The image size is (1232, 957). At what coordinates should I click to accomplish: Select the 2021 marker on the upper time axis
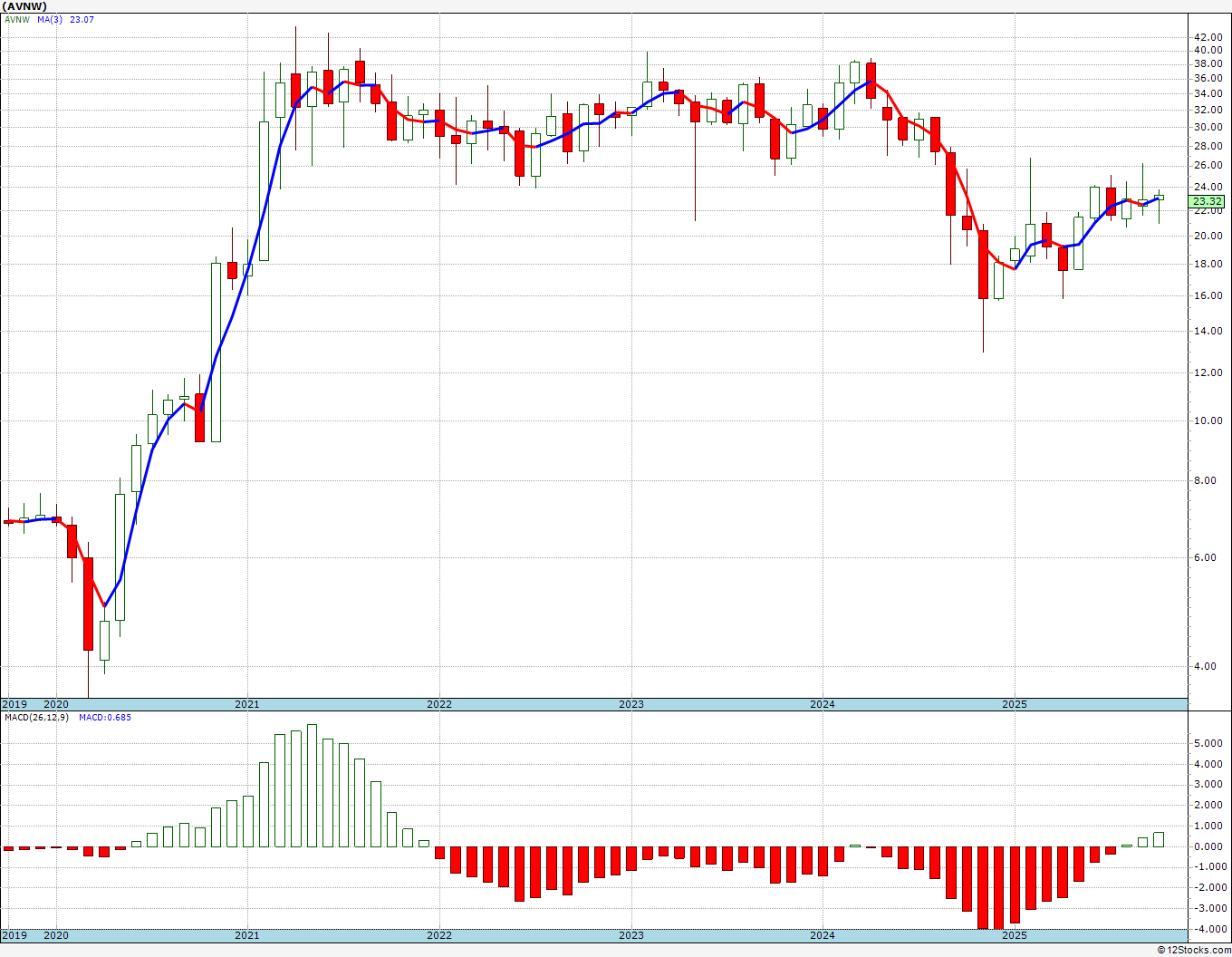246,704
